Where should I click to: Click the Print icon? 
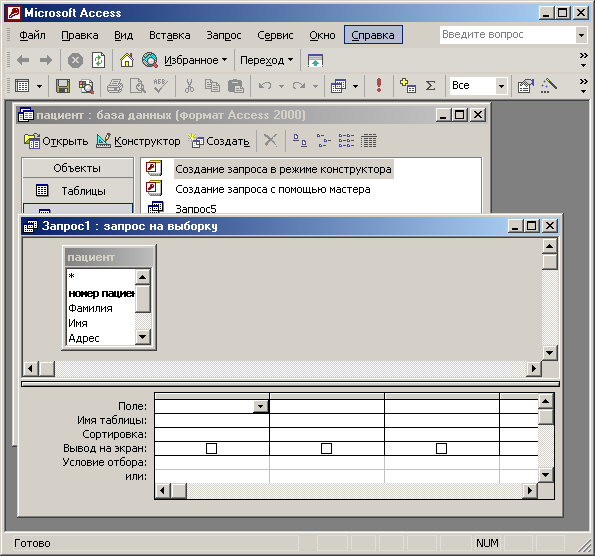[115, 86]
